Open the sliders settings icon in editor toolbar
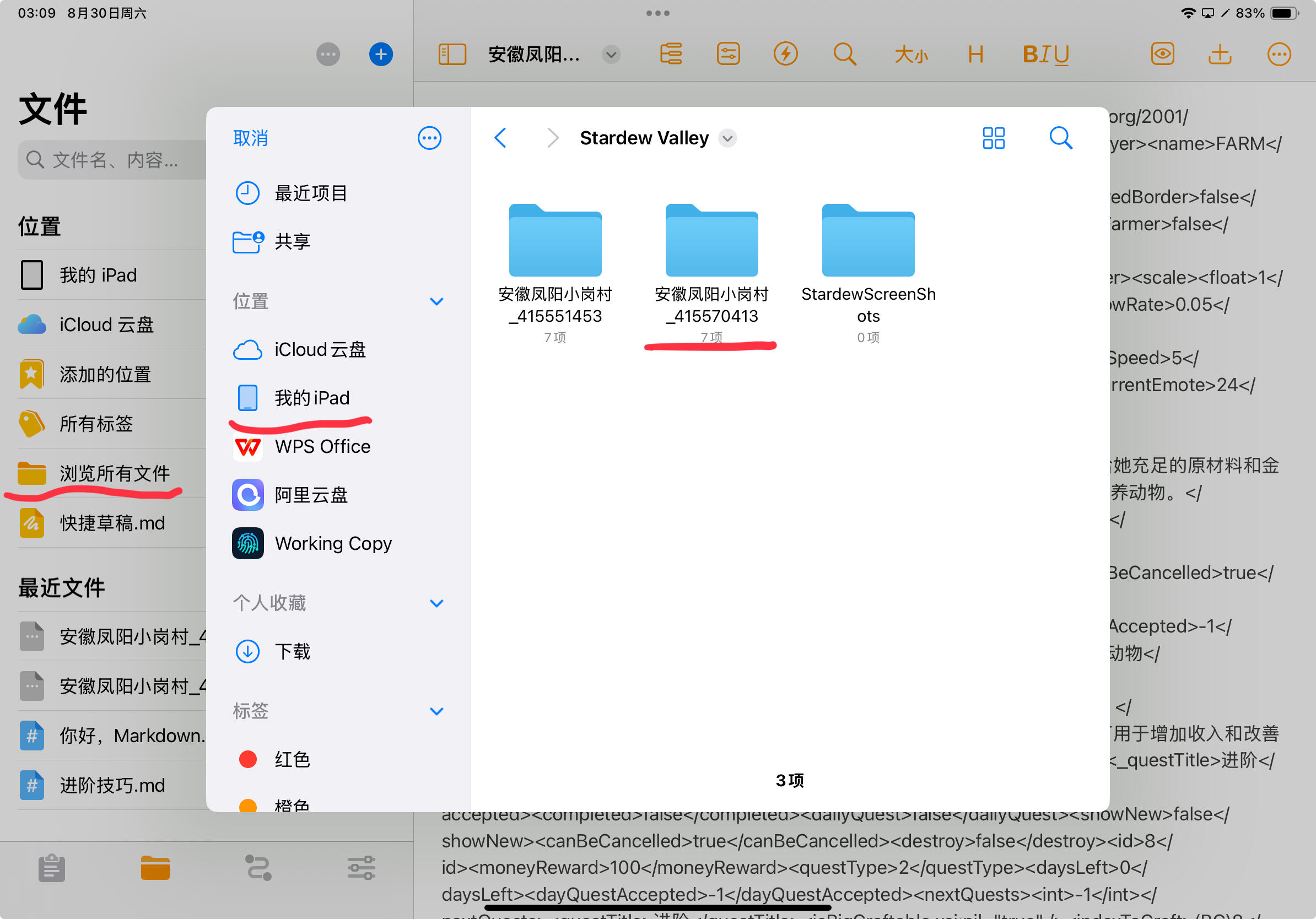Viewport: 1316px width, 919px height. [x=728, y=55]
